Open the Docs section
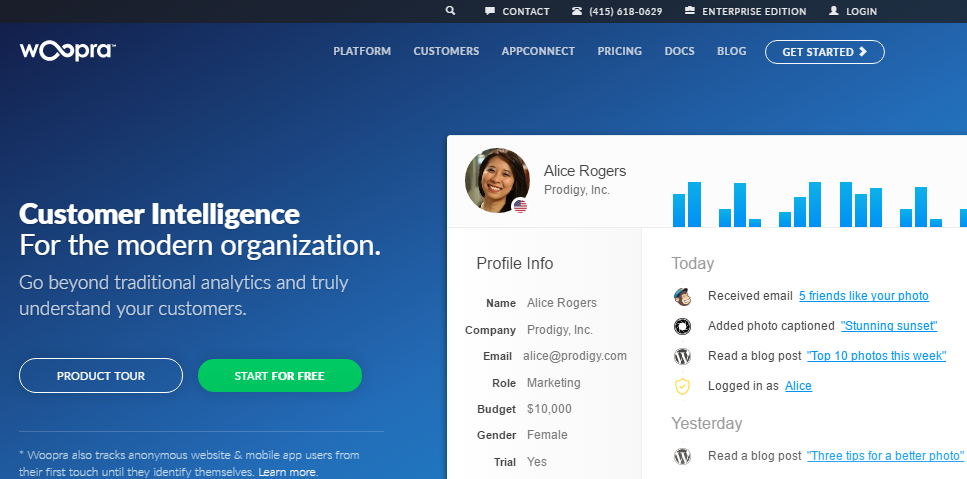This screenshot has height=479, width=967. coord(679,51)
